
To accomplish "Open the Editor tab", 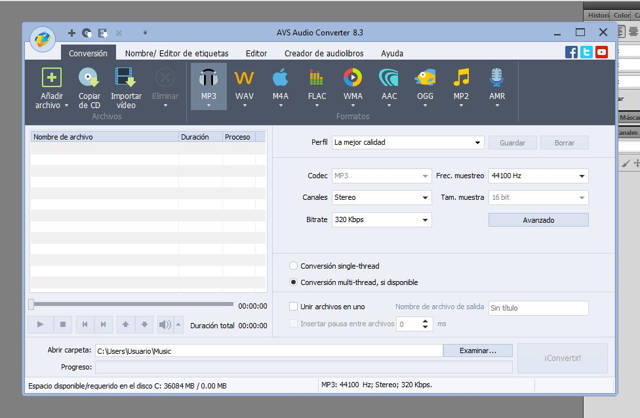I will point(256,53).
